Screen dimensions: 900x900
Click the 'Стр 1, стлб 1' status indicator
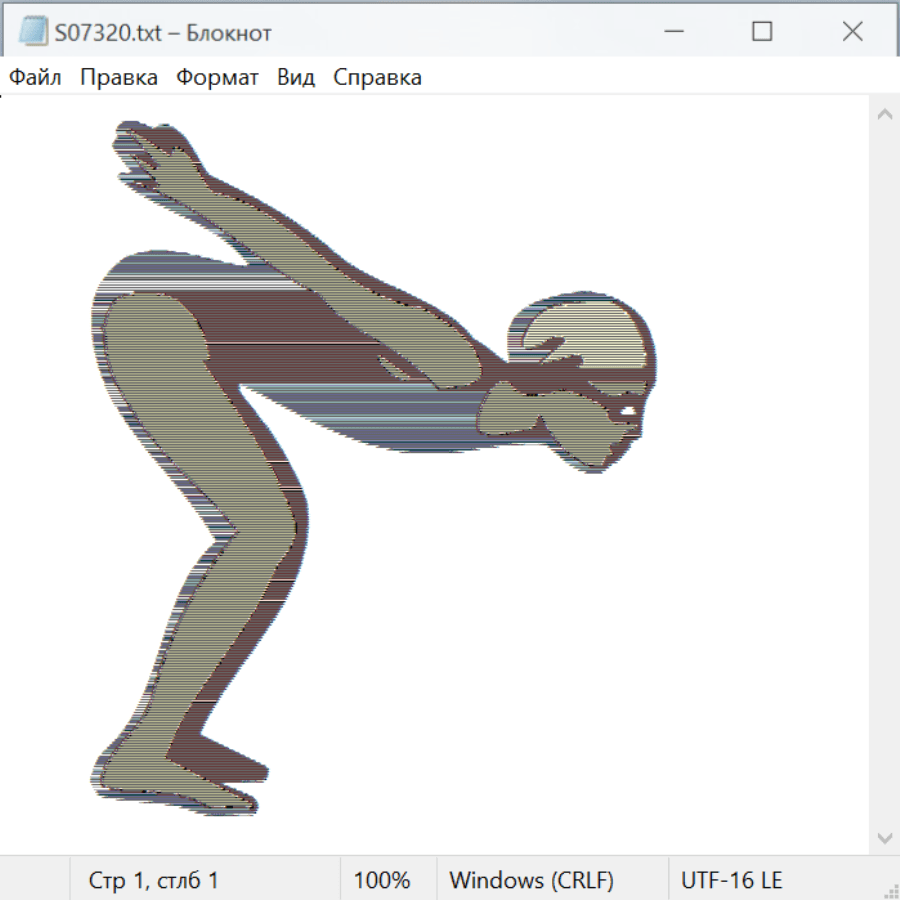point(153,880)
